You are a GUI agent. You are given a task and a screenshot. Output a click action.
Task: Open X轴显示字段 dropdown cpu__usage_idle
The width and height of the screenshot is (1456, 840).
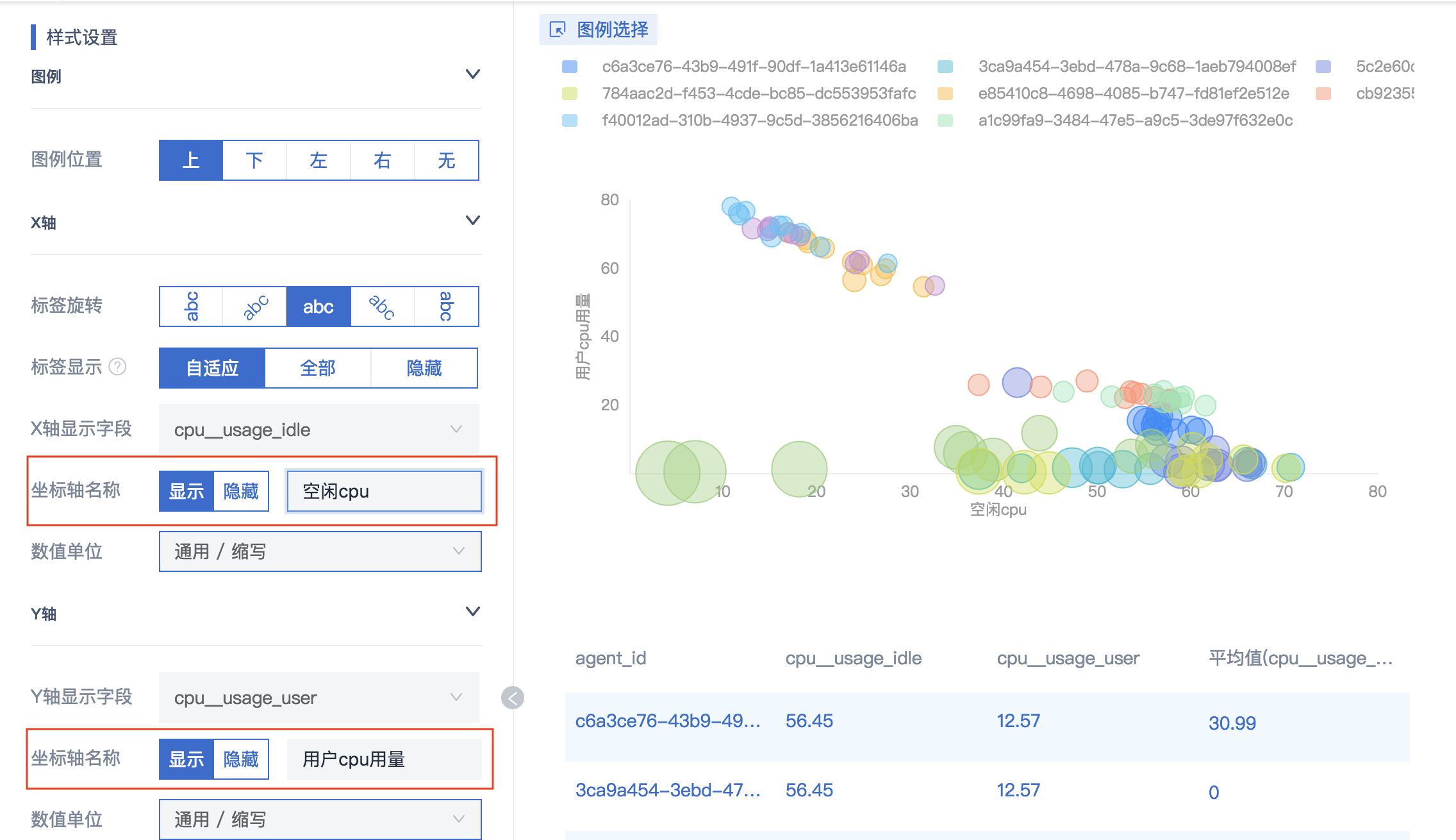[319, 430]
